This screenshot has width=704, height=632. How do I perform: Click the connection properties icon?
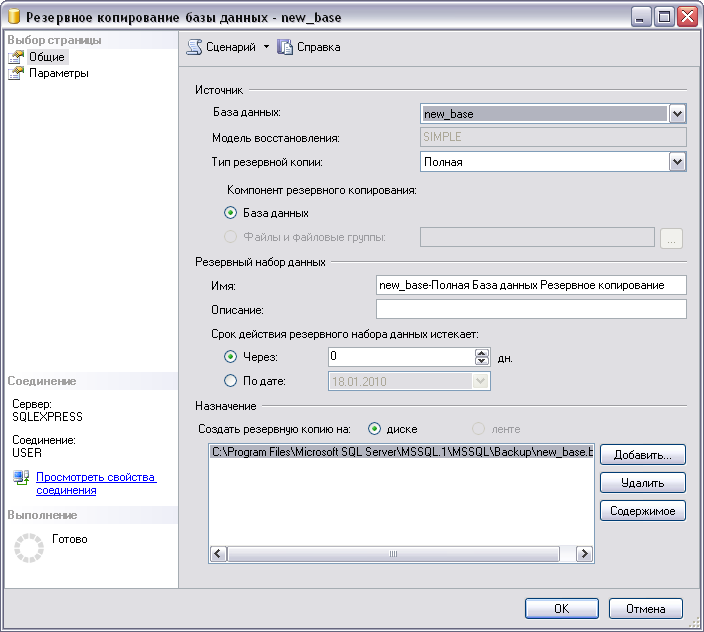(21, 479)
